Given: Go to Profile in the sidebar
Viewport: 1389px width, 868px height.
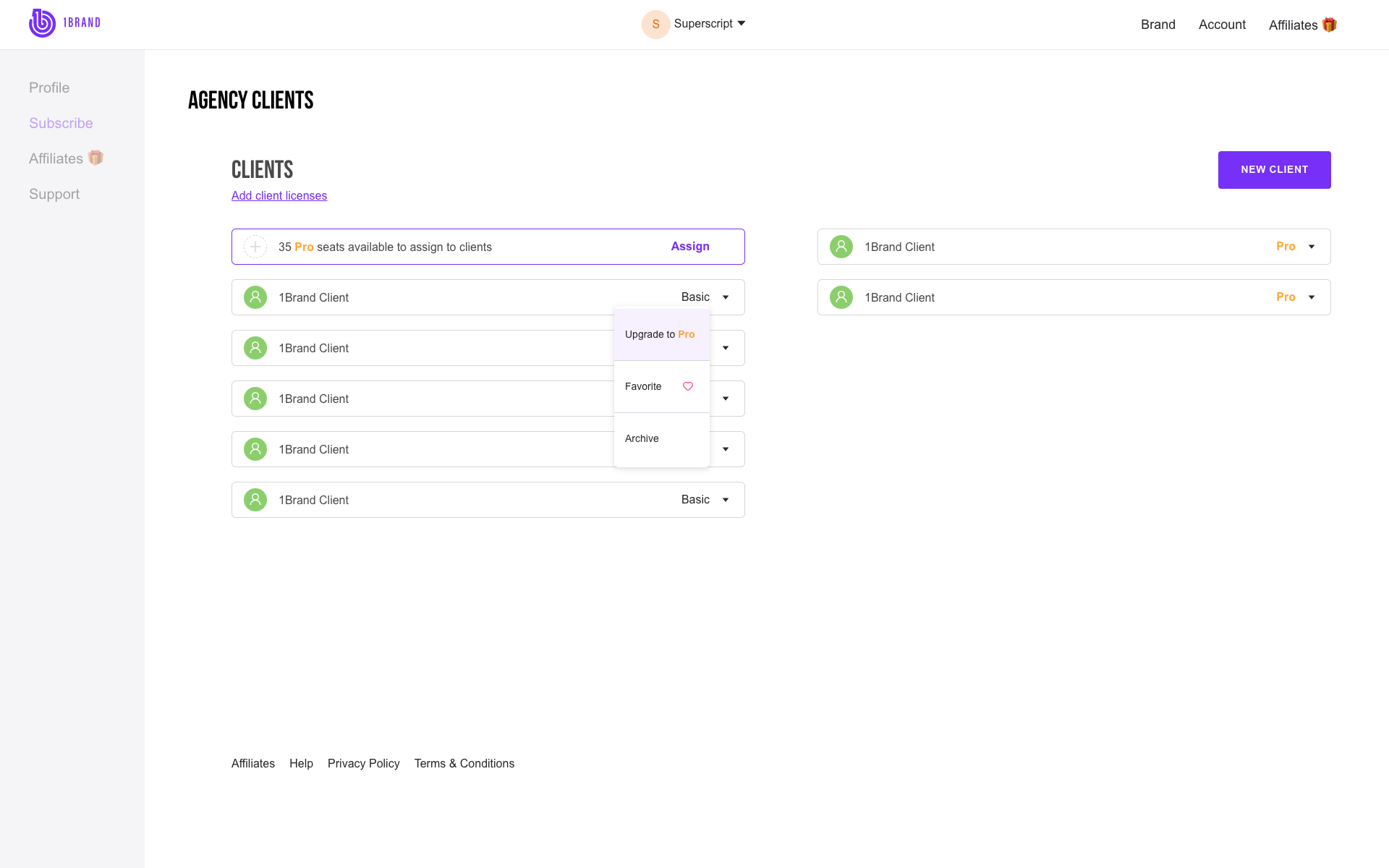Looking at the screenshot, I should [x=49, y=88].
